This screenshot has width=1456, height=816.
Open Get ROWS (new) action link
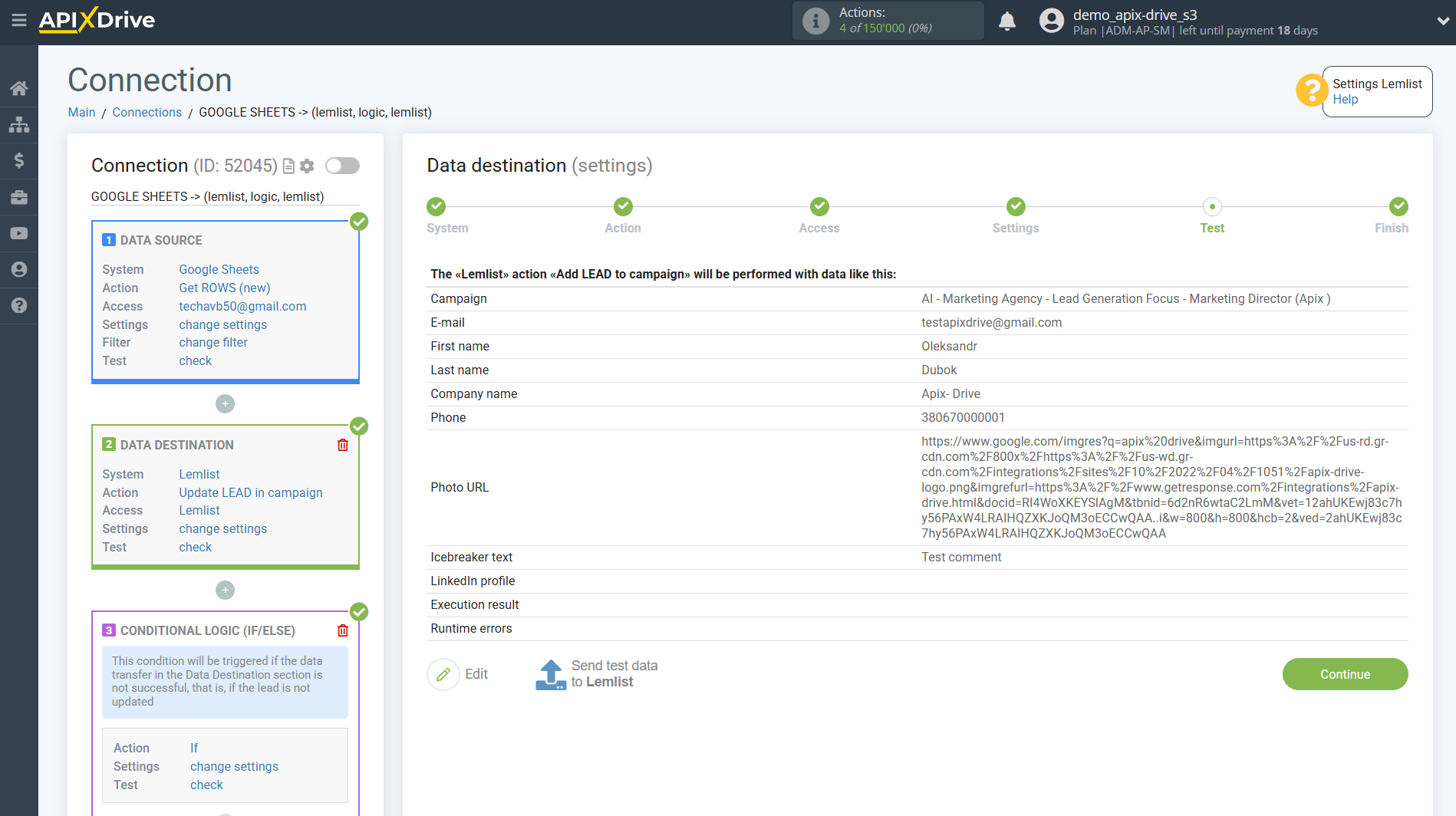point(225,288)
